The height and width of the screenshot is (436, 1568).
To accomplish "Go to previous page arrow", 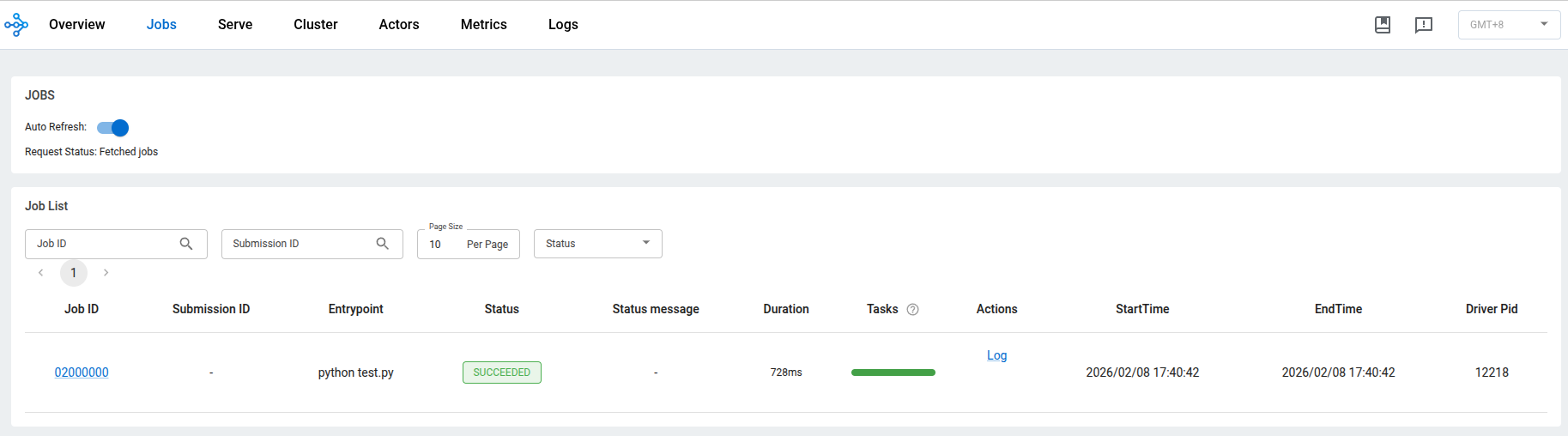I will click(40, 273).
